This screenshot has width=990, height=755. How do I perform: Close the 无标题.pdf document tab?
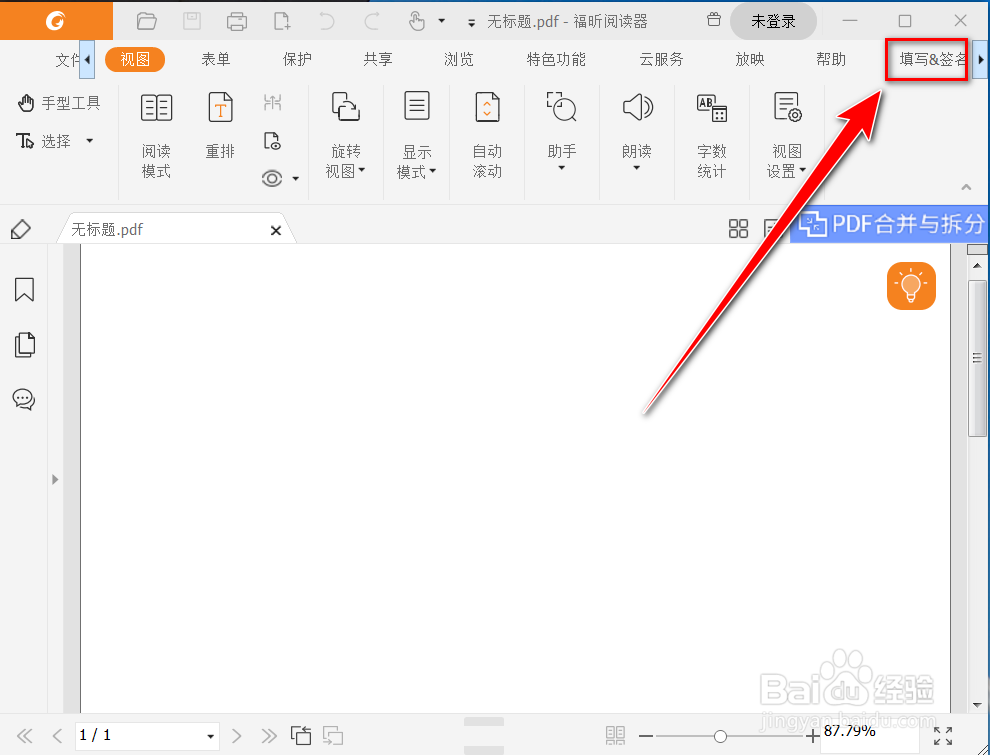click(x=275, y=230)
